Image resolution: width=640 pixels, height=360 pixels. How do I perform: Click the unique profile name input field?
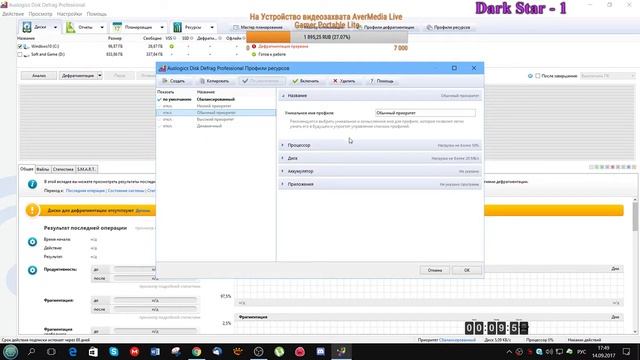425,113
